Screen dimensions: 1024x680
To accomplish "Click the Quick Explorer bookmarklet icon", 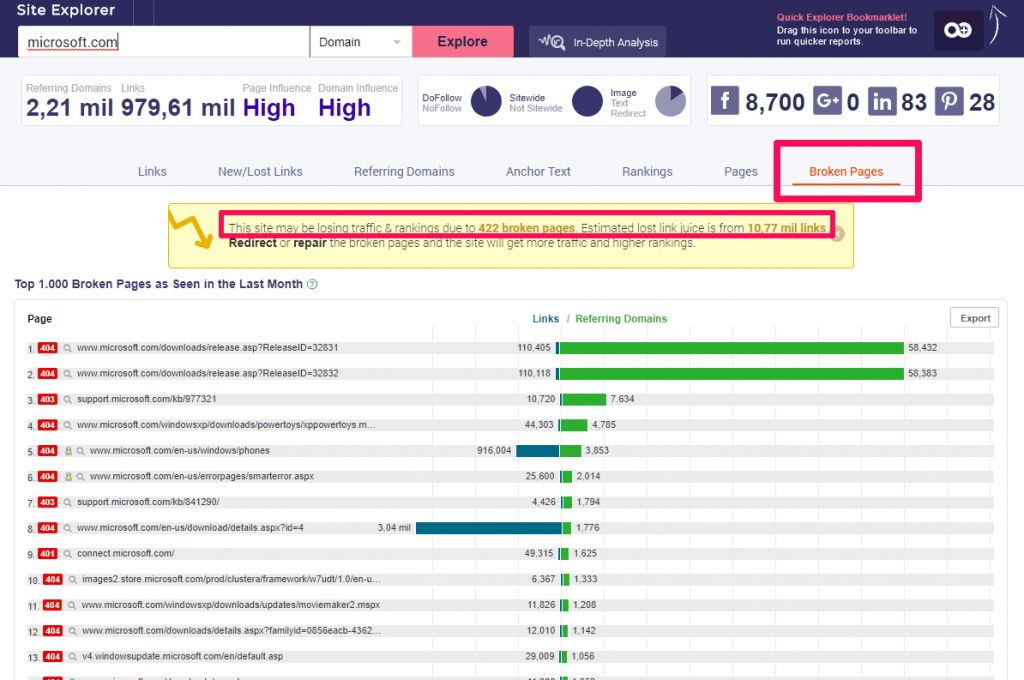I will (x=958, y=30).
